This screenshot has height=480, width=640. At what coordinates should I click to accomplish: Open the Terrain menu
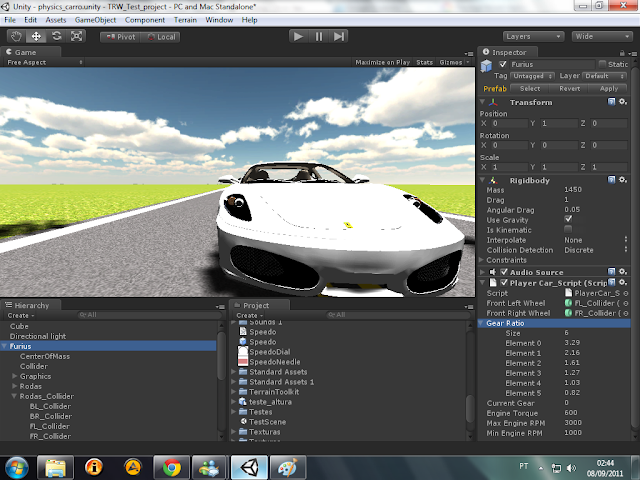(x=185, y=20)
